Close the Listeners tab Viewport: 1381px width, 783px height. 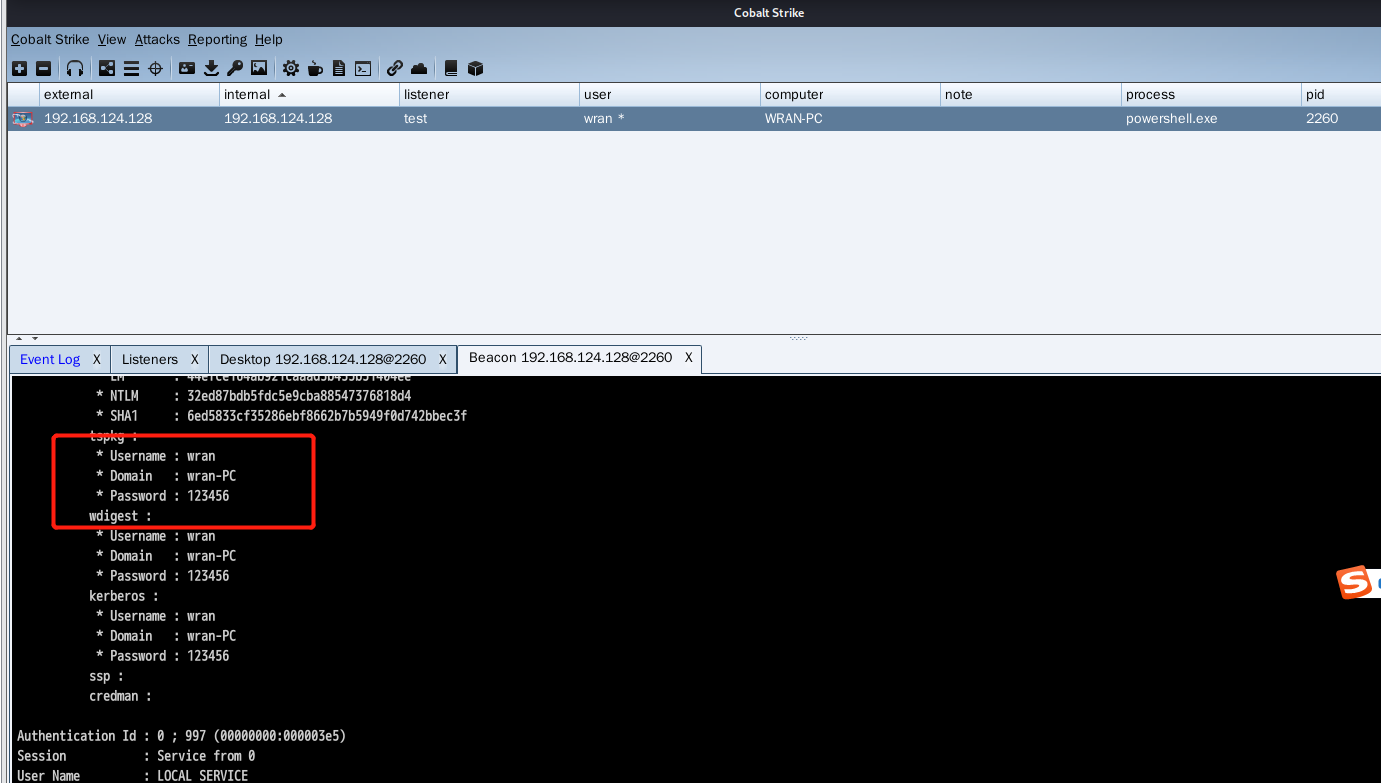point(194,359)
